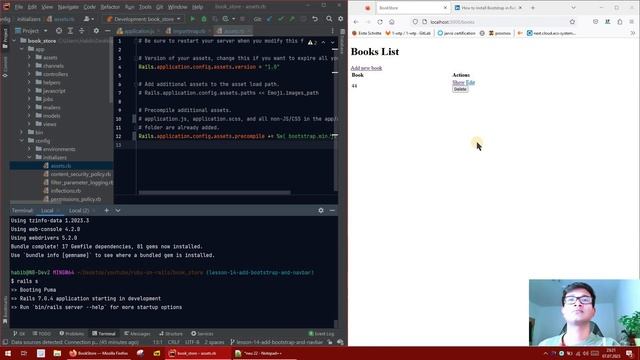Go back in Firefox

pos(356,22)
